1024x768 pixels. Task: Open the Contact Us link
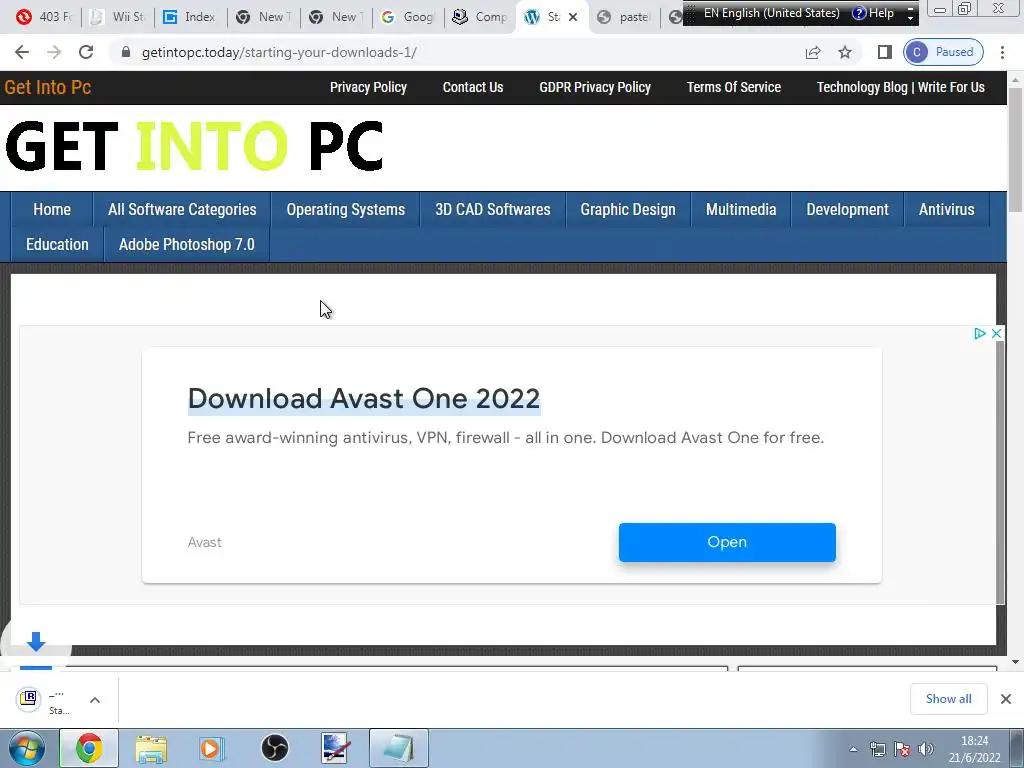coord(473,88)
